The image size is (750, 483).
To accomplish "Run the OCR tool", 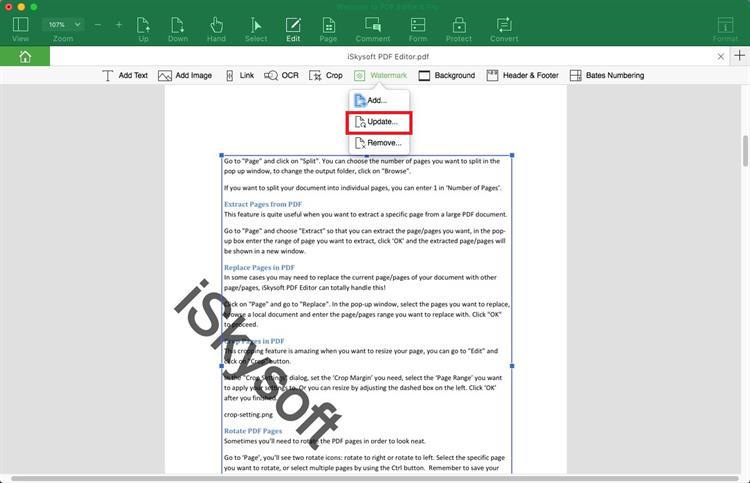I will click(x=281, y=76).
